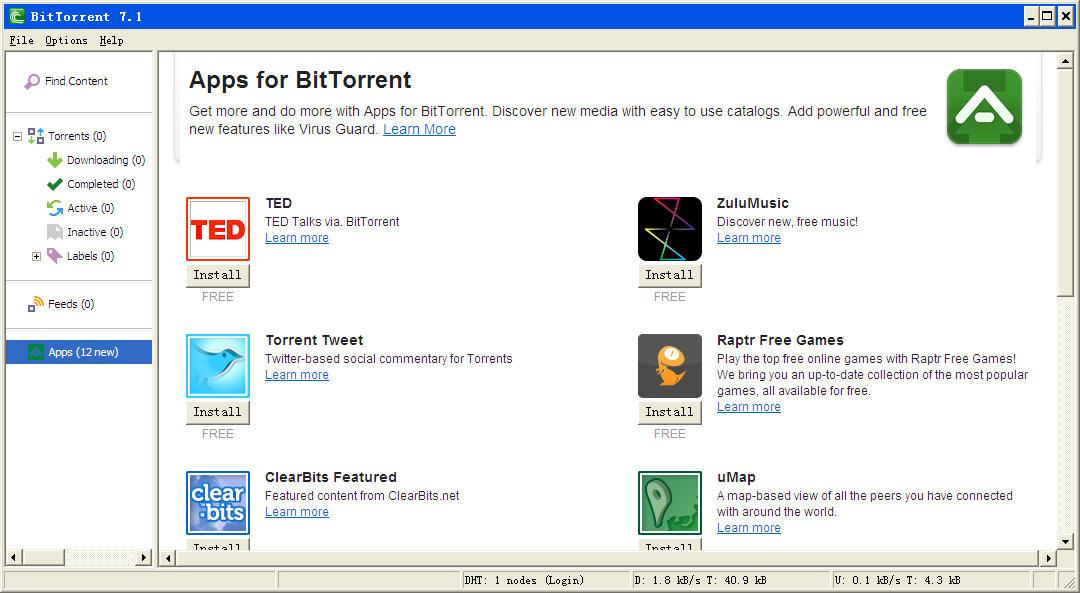Install the Raptr Free Games app
This screenshot has width=1080, height=593.
tap(669, 412)
